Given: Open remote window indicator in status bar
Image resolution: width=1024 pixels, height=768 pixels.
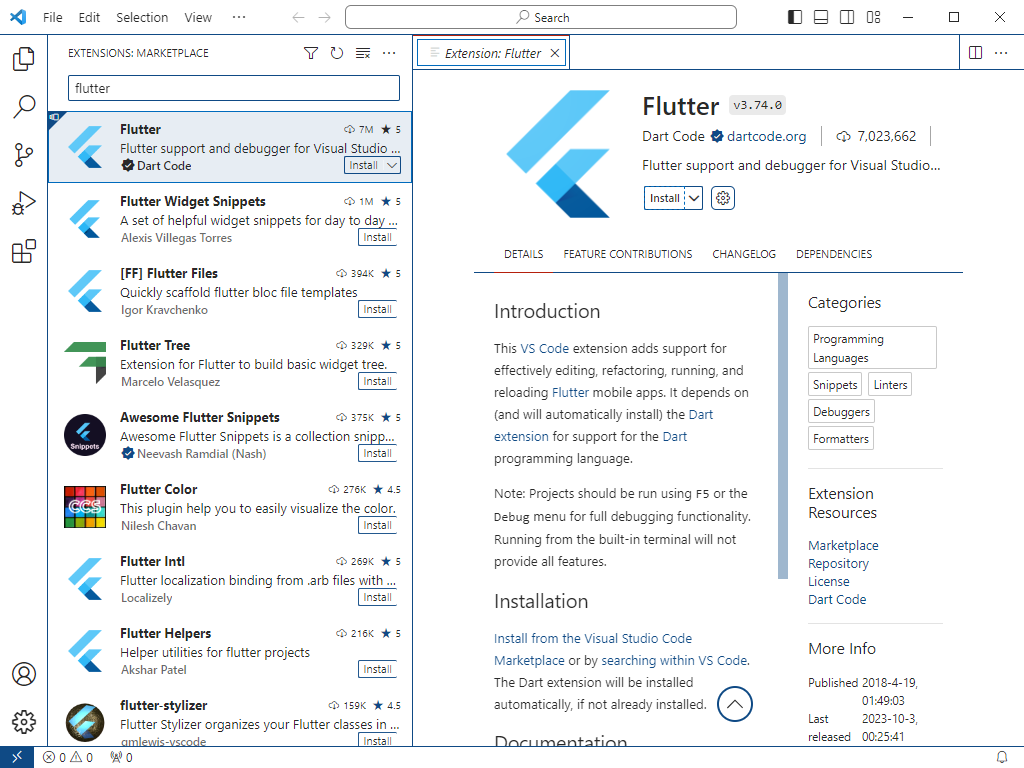Looking at the screenshot, I should coord(17,757).
